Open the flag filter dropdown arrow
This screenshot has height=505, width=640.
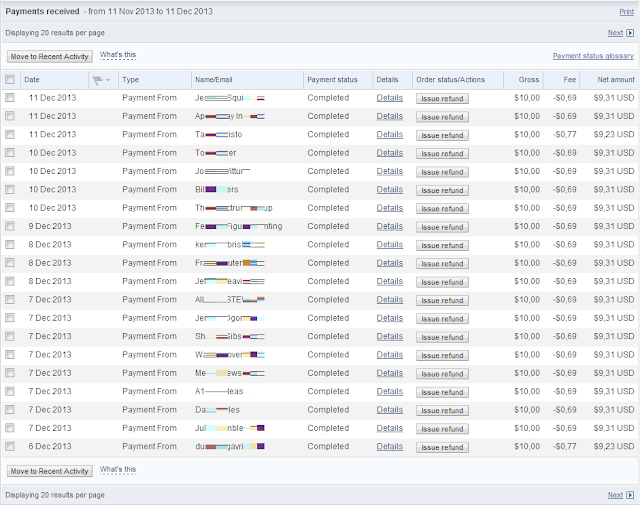coord(108,80)
